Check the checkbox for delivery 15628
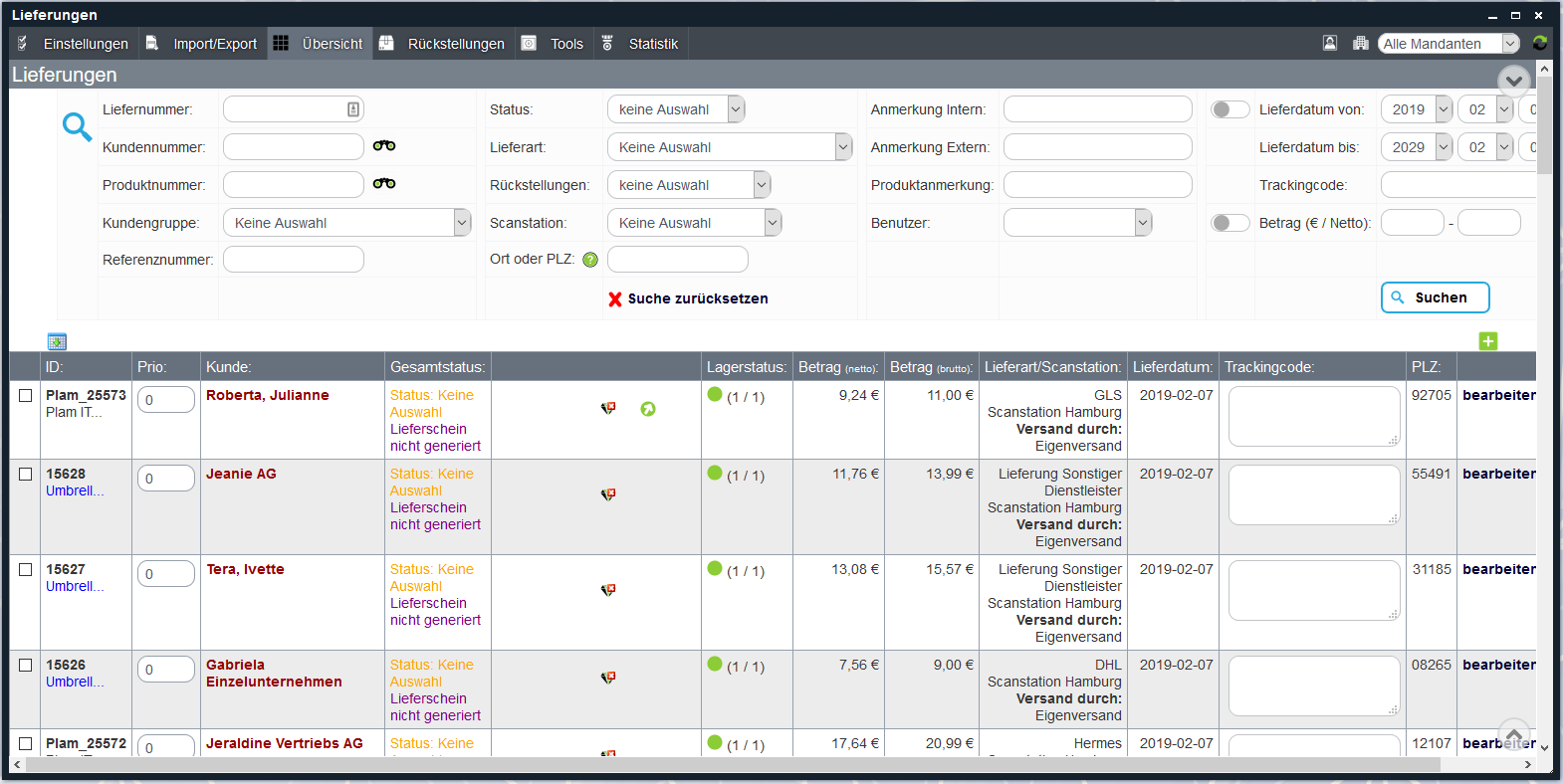 26,475
